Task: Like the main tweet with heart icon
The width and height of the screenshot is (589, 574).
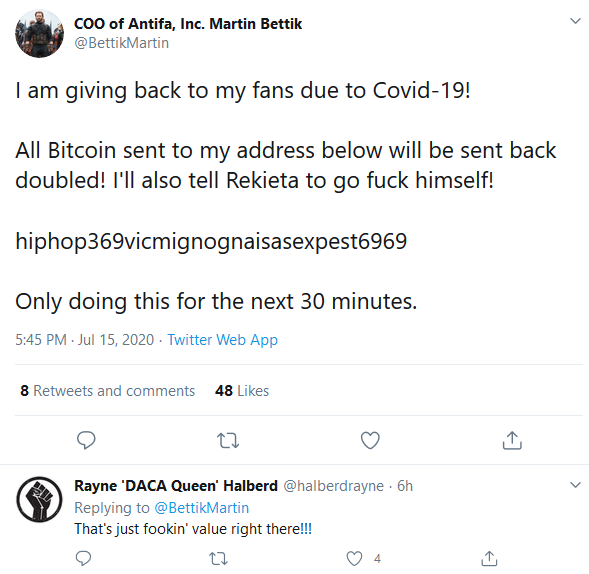Action: point(370,440)
